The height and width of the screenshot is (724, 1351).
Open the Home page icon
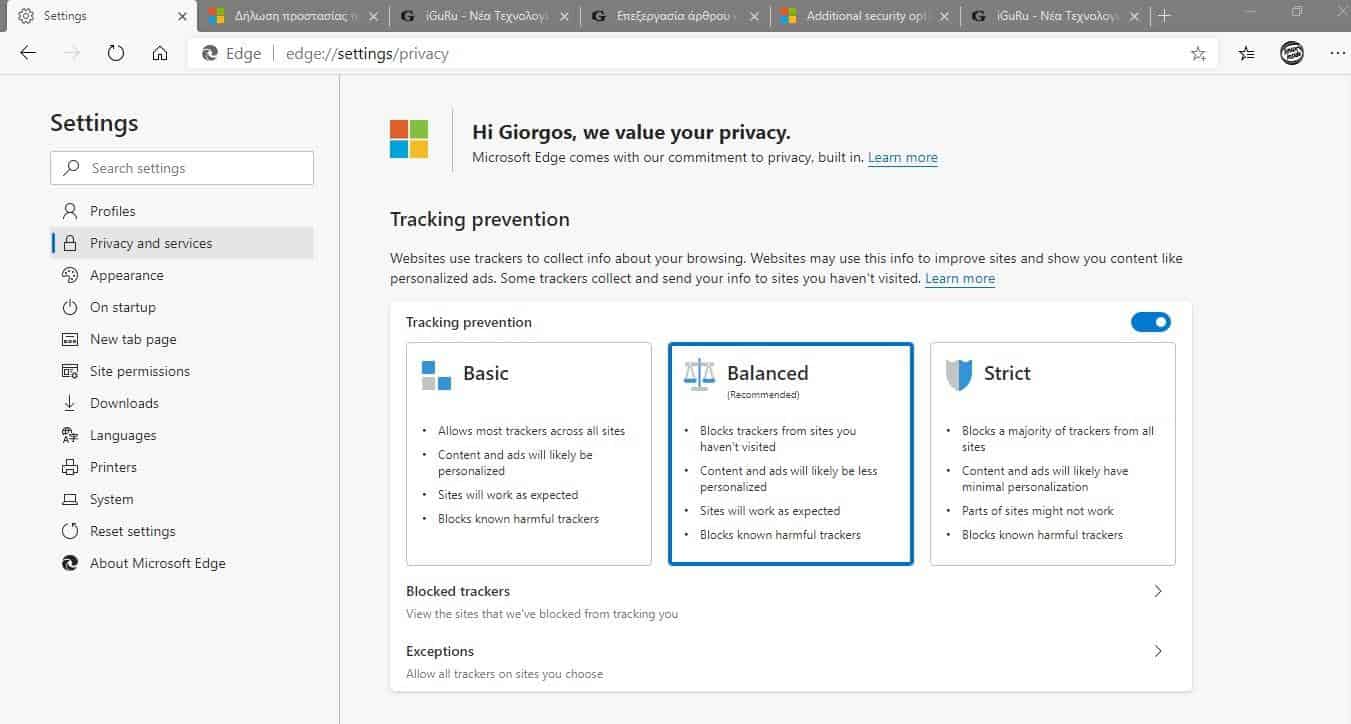(x=160, y=54)
